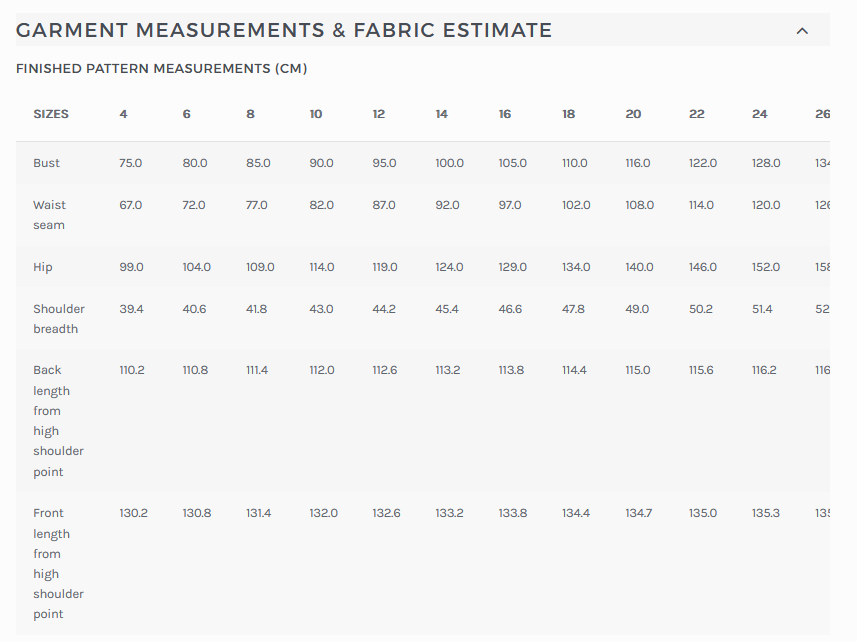This screenshot has width=857, height=642.
Task: Click the Finished Pattern Measurements (CM) subheading
Action: coord(161,69)
